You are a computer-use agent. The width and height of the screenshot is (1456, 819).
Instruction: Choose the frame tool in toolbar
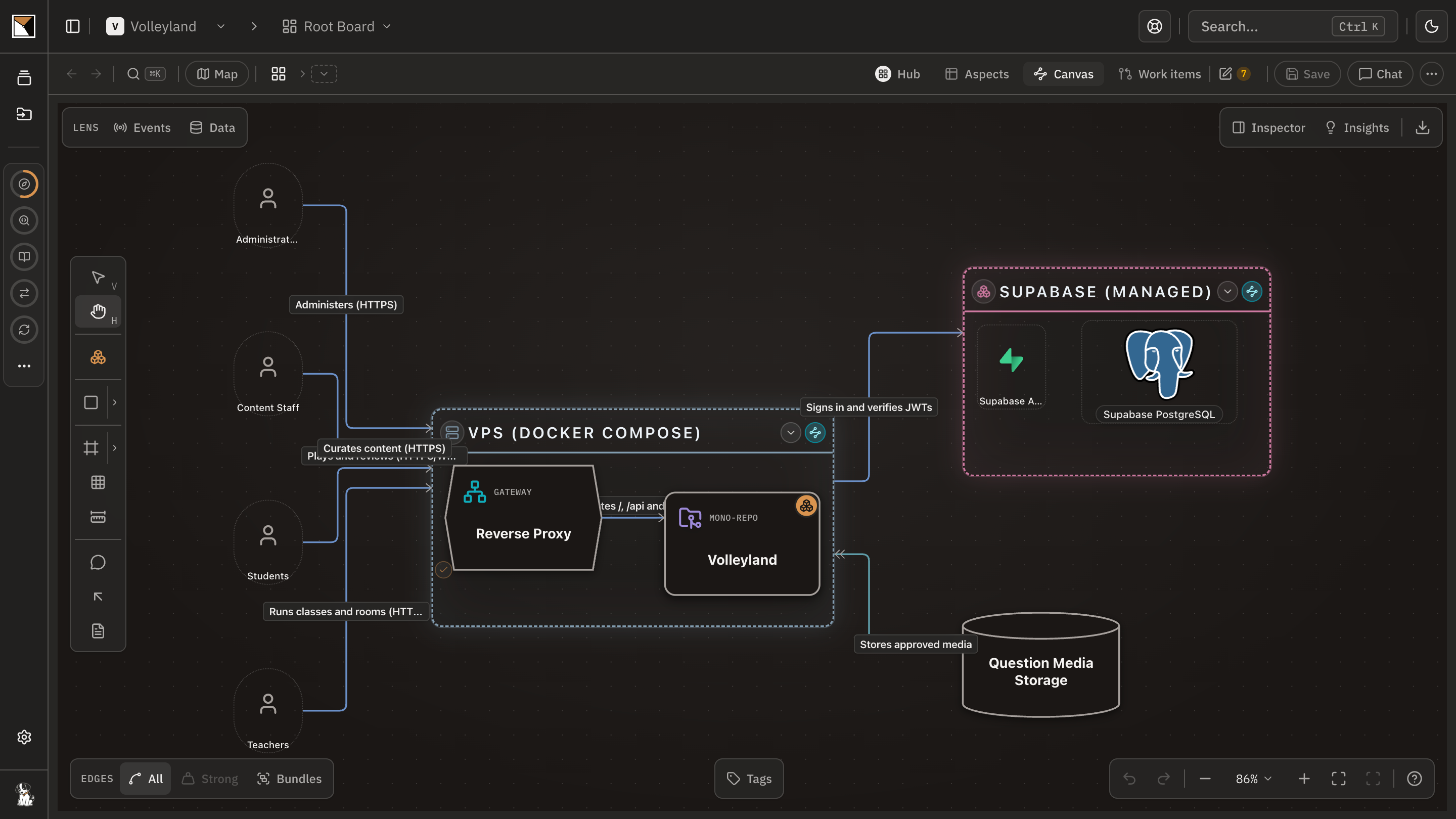coord(91,447)
